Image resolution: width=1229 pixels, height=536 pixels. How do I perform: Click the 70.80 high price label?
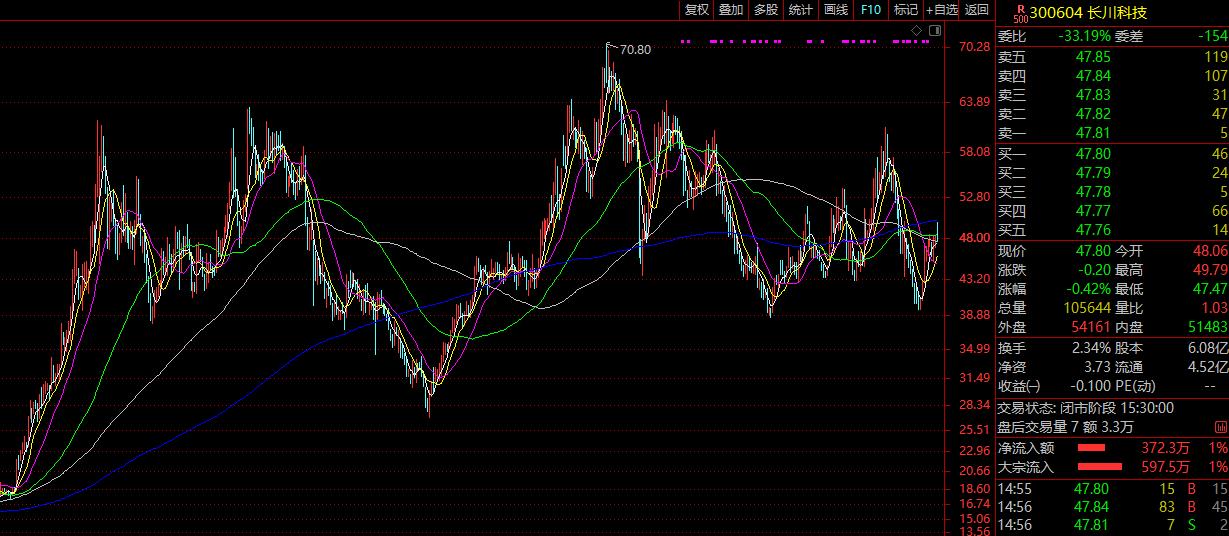(635, 49)
